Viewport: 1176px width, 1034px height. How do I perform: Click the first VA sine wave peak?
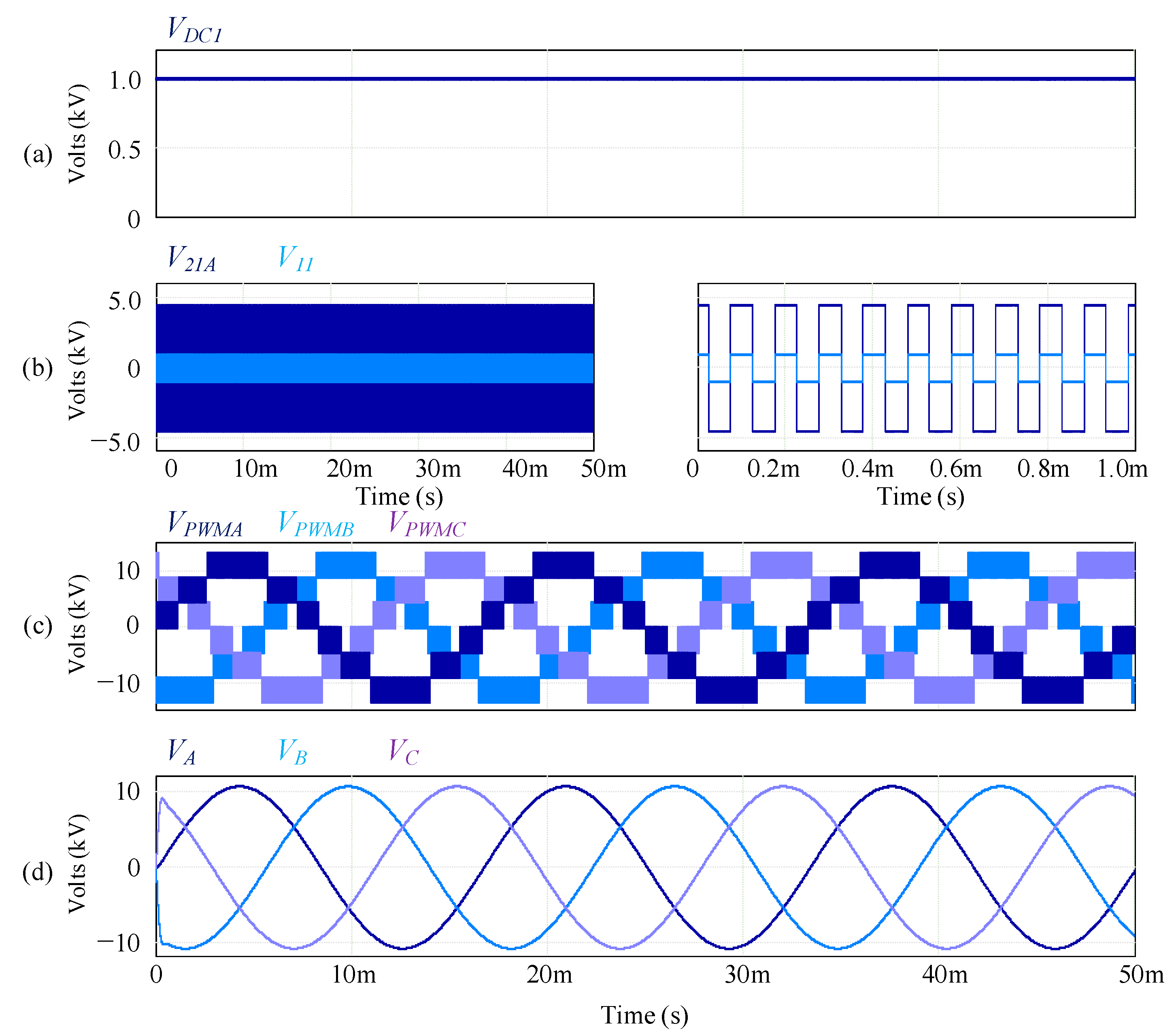(239, 786)
